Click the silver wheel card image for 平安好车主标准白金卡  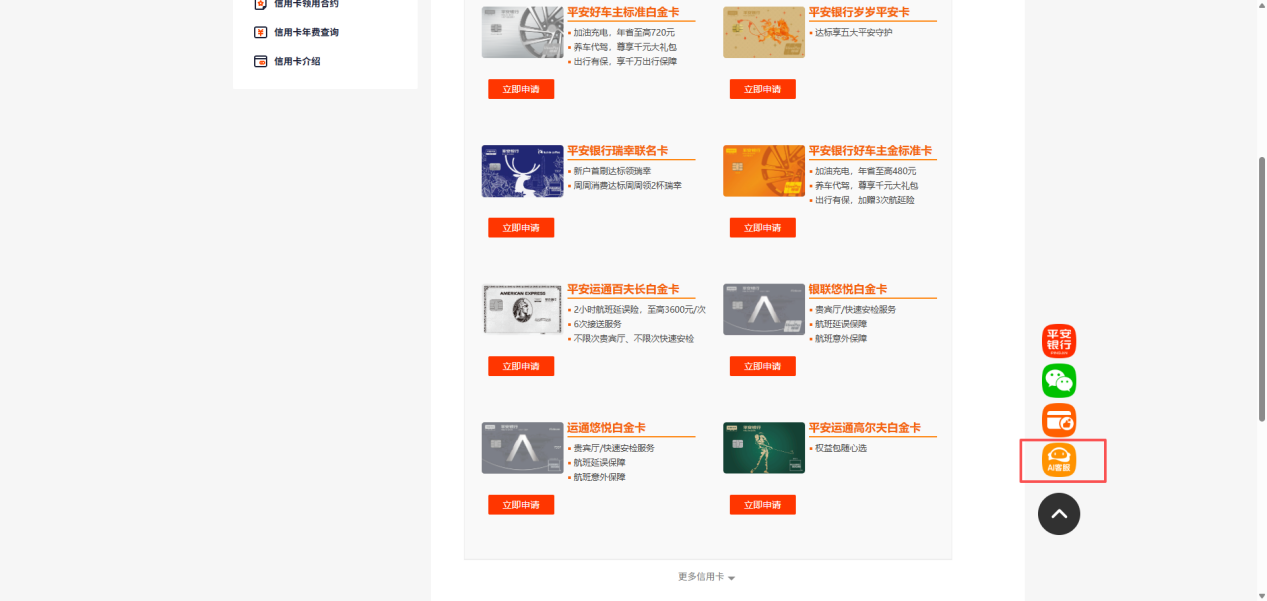point(522,33)
